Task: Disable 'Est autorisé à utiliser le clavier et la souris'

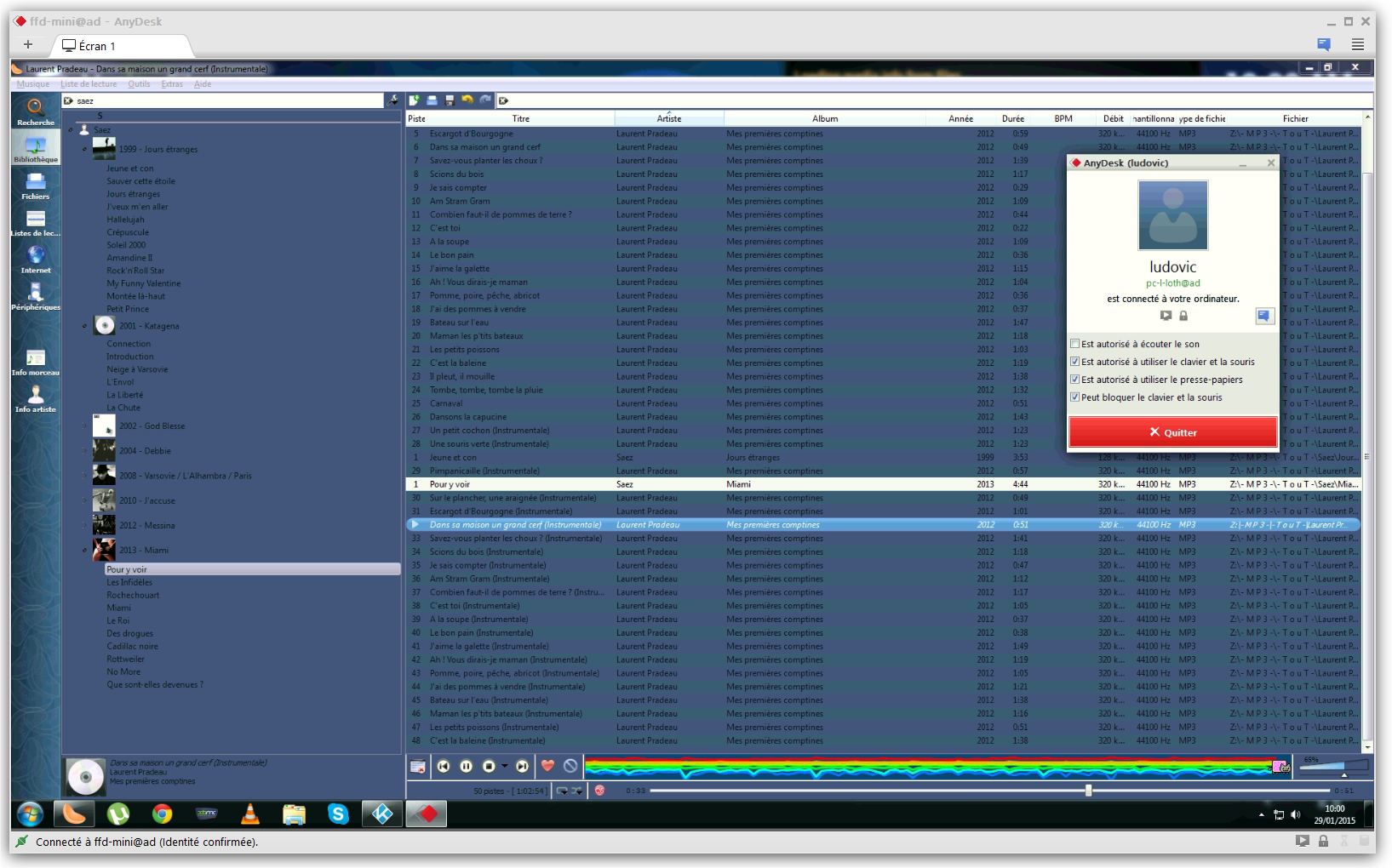Action: click(x=1075, y=362)
